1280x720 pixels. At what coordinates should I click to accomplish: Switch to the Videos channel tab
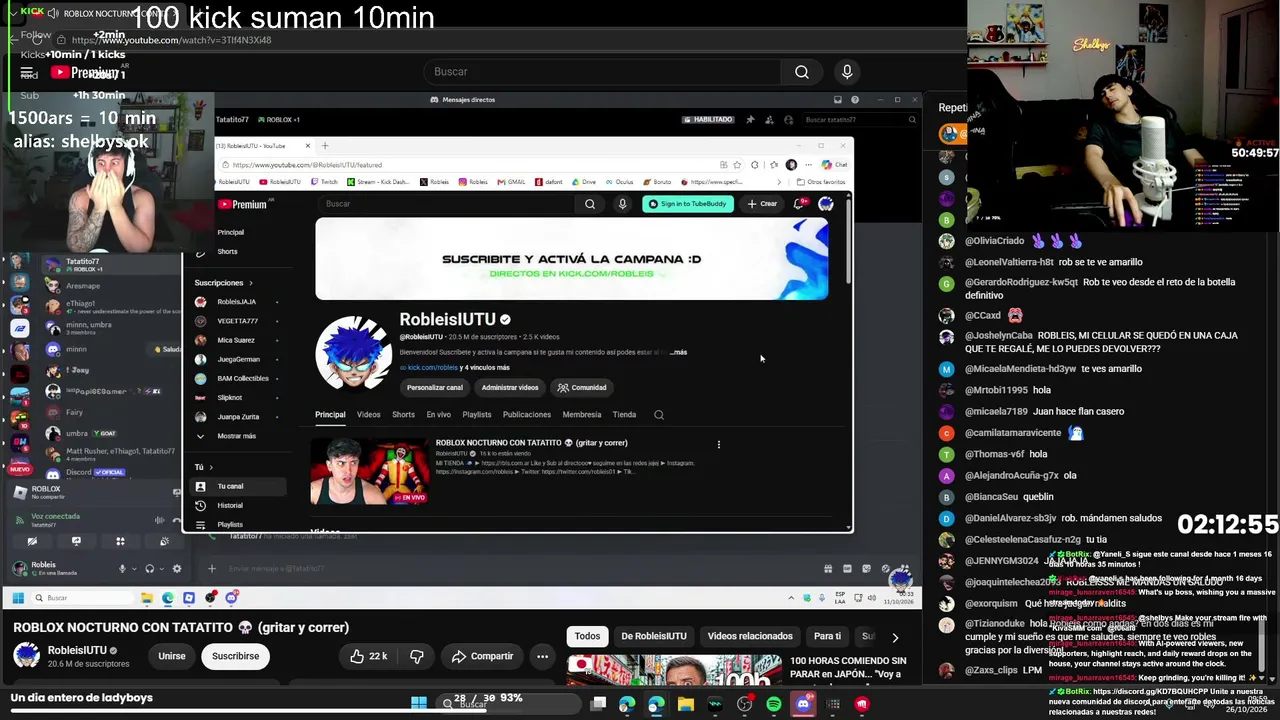click(x=369, y=415)
